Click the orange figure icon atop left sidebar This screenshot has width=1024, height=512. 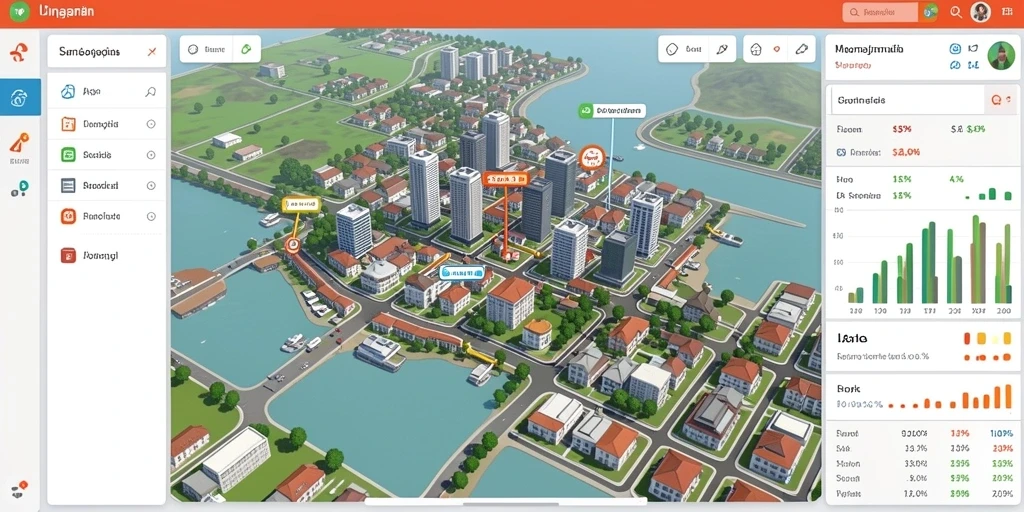[x=19, y=52]
